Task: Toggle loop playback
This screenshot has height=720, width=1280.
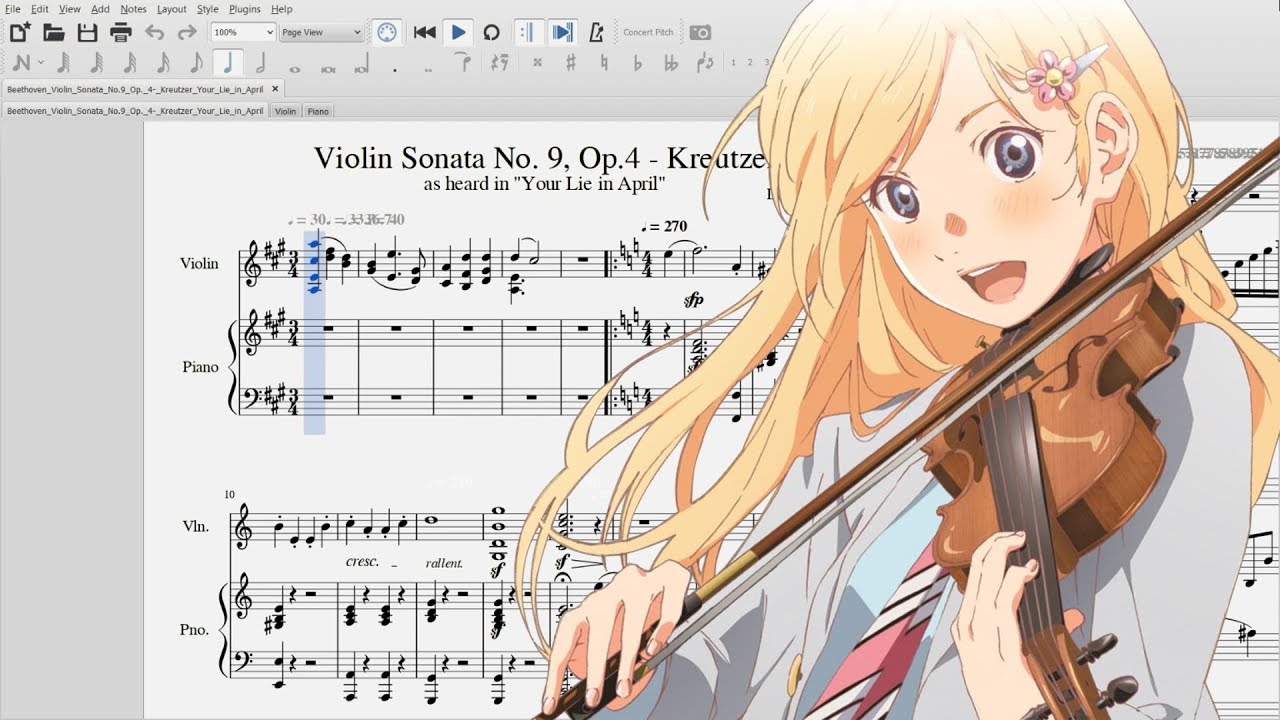Action: 491,32
